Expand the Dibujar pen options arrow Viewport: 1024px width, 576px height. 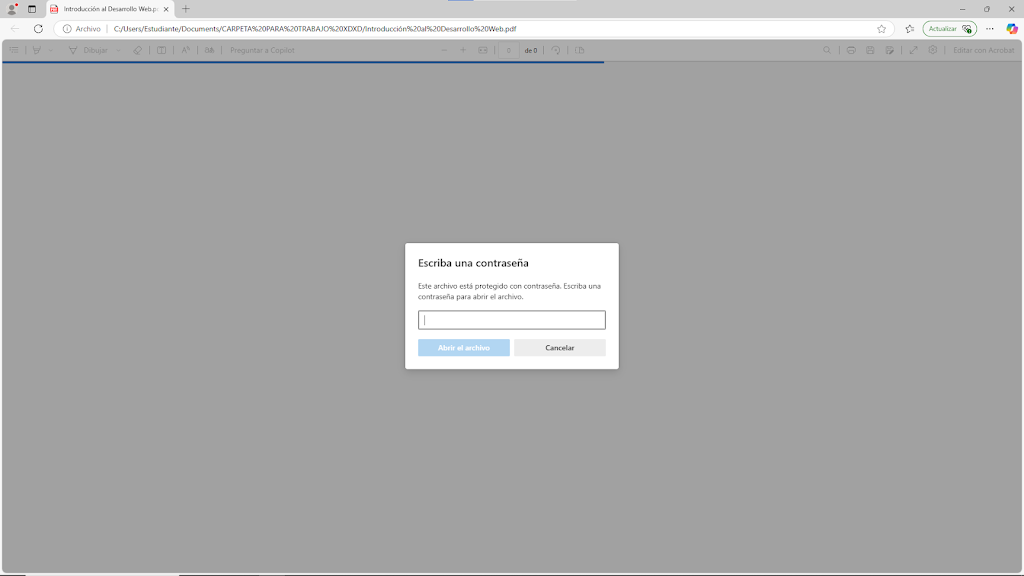[x=118, y=50]
